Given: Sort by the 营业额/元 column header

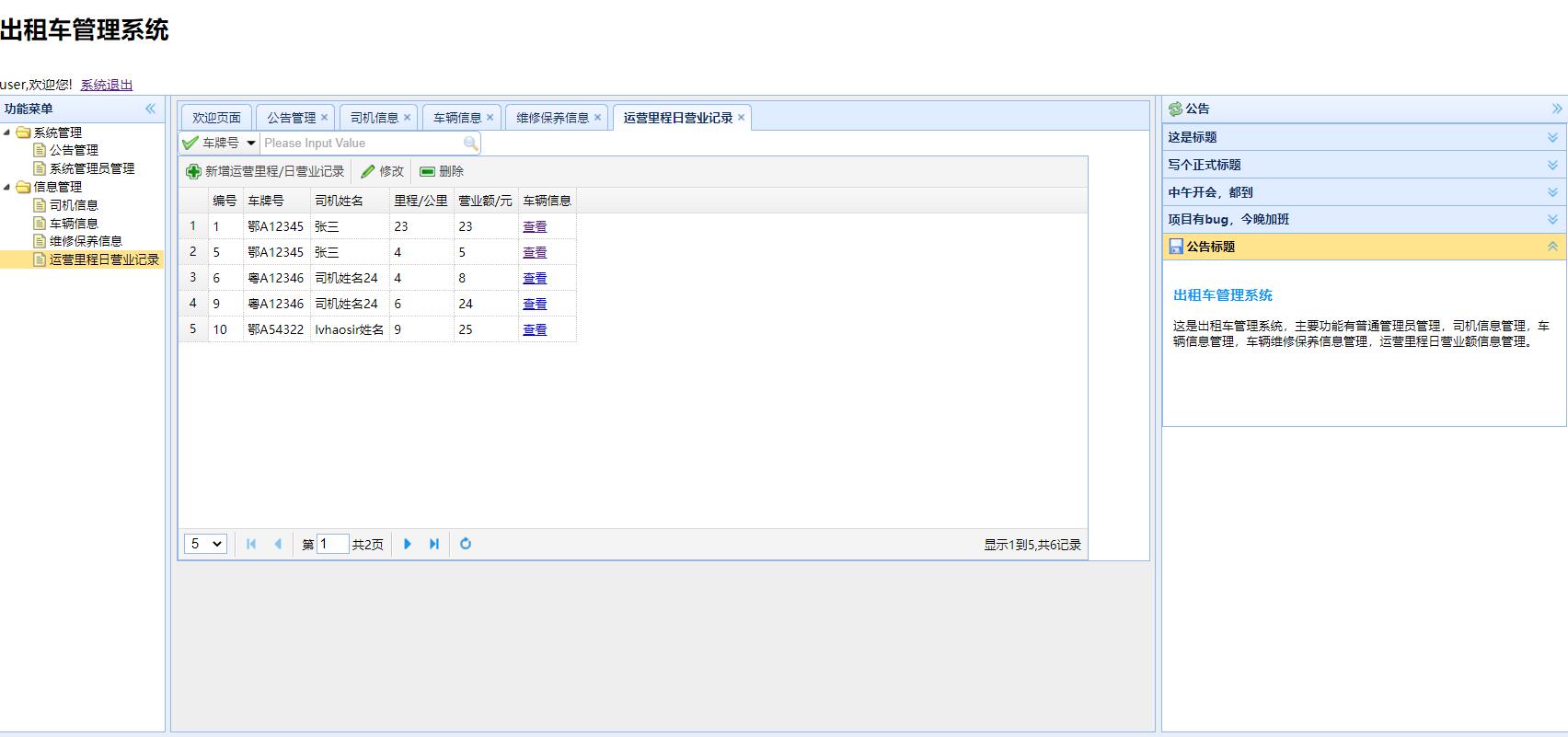Looking at the screenshot, I should click(486, 201).
